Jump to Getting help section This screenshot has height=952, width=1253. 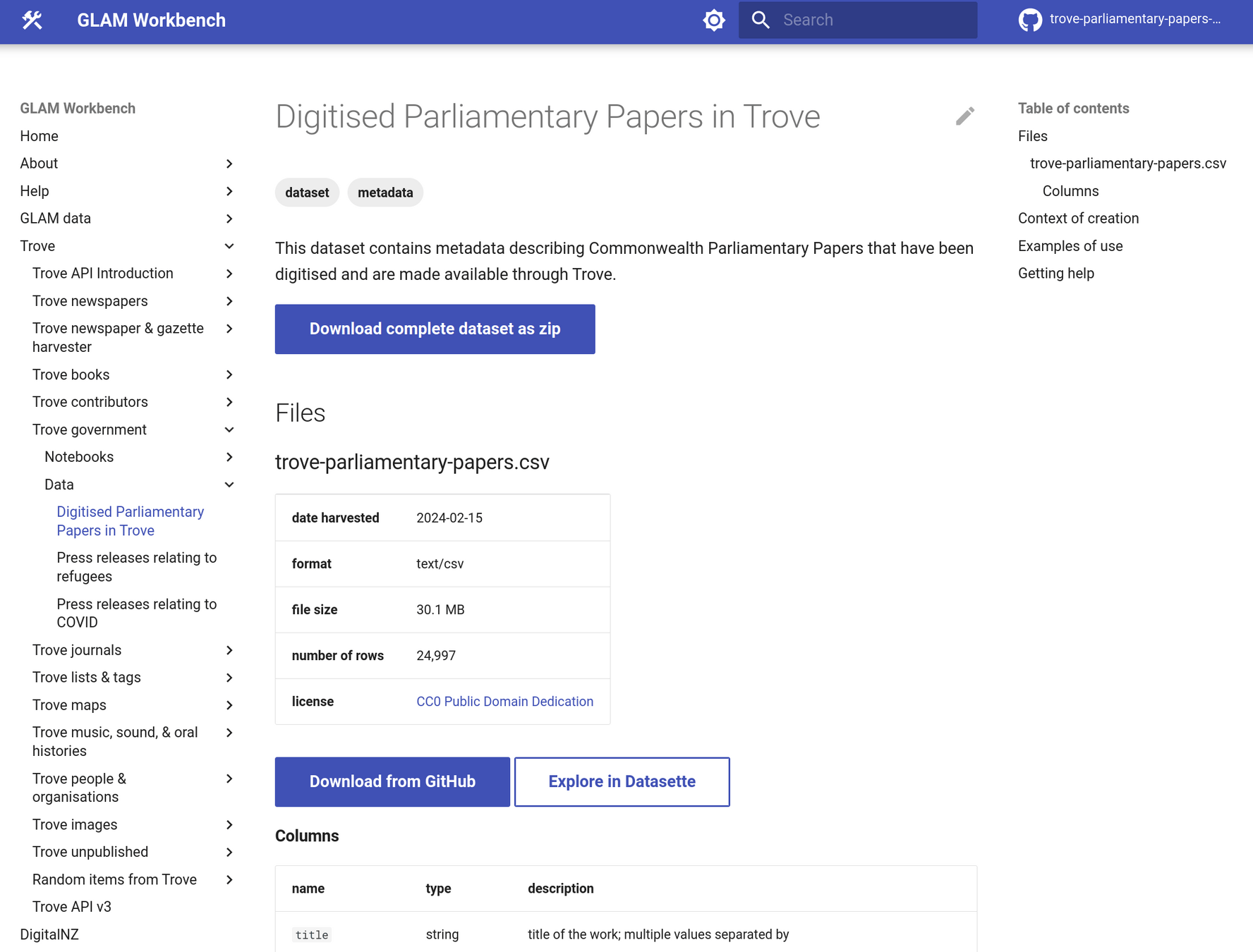coord(1056,274)
